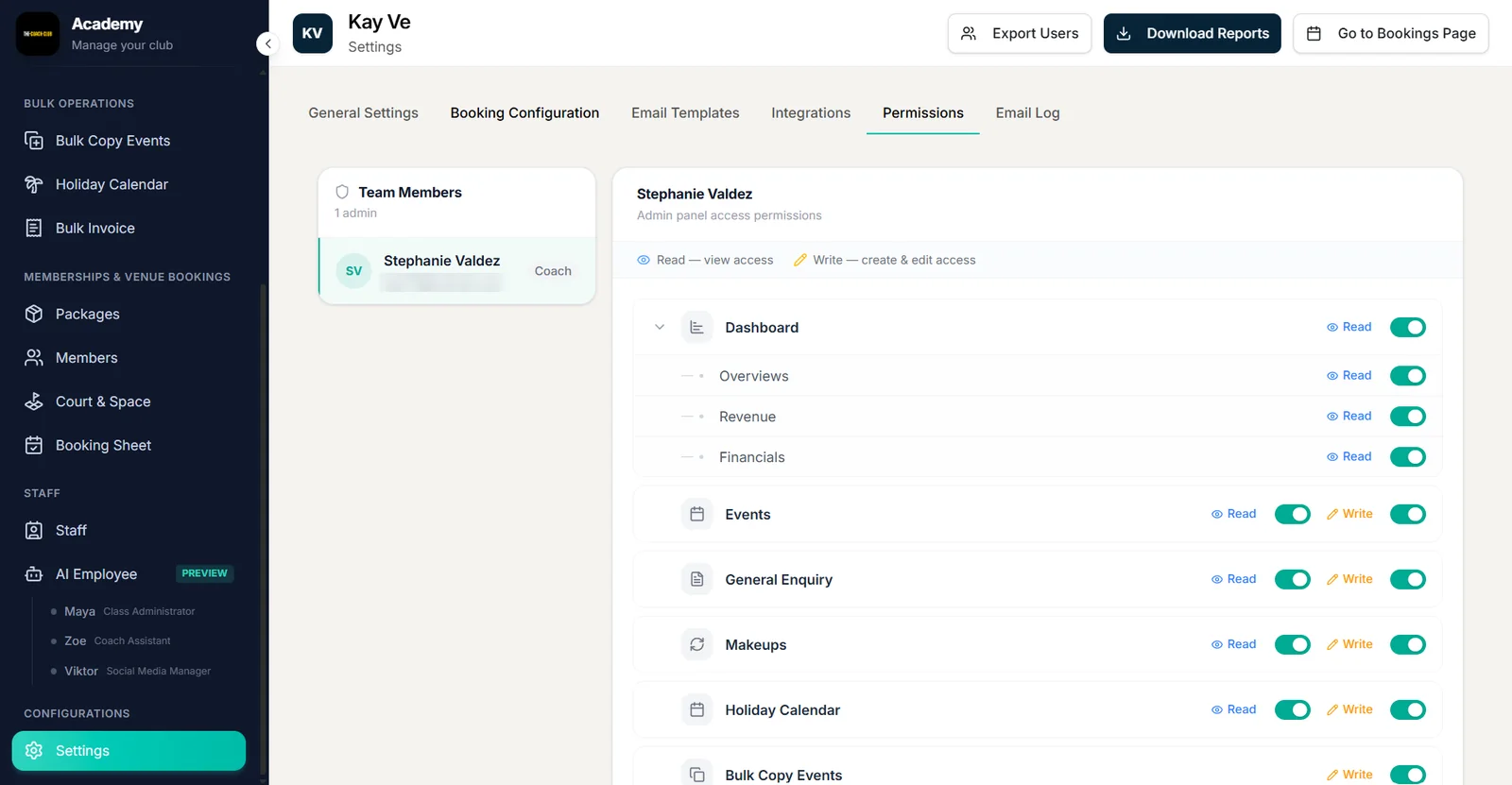This screenshot has height=785, width=1512.
Task: Toggle General Enquiry write permission
Action: click(x=1408, y=579)
